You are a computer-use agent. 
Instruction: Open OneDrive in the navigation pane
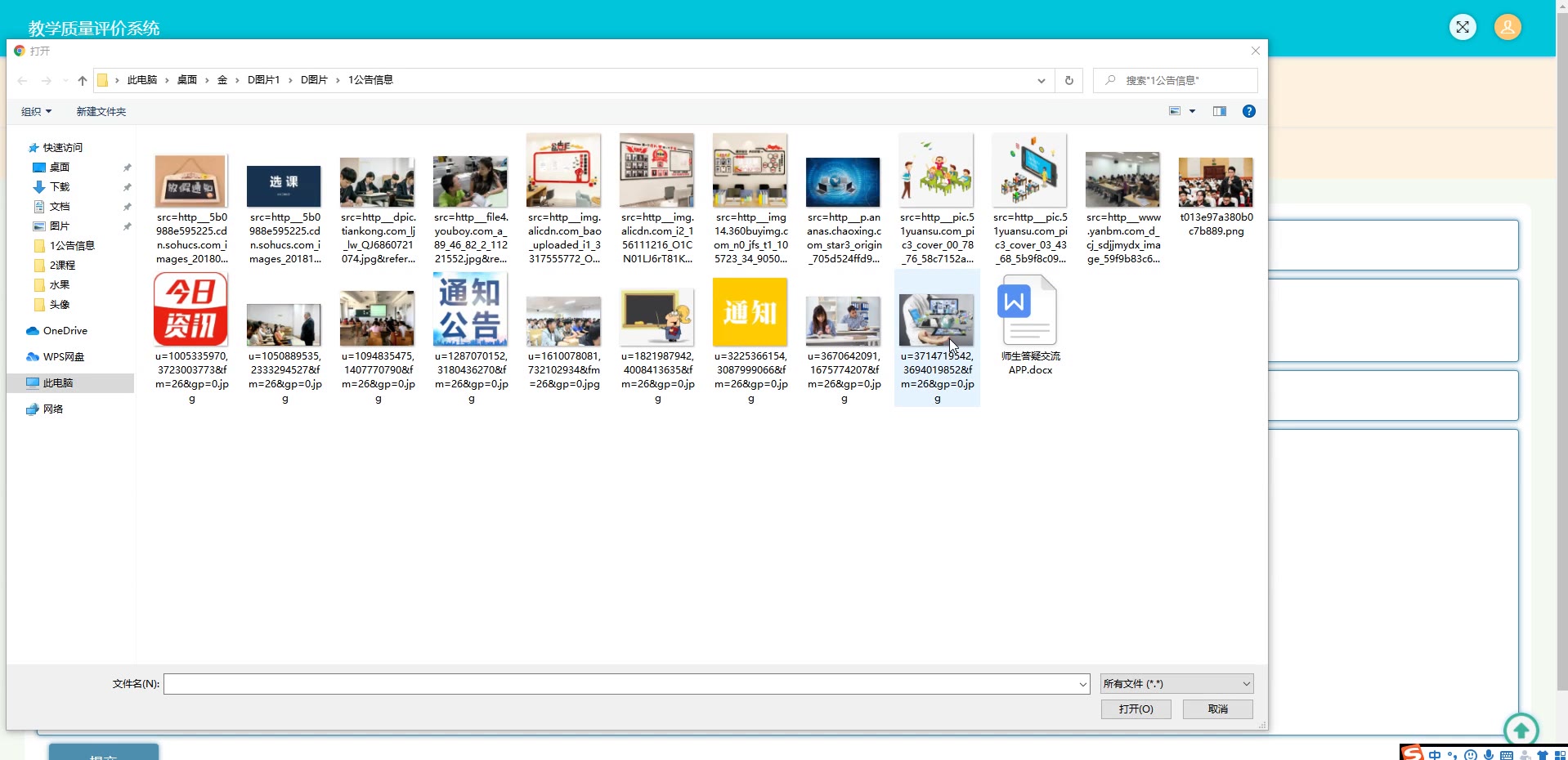pos(65,331)
